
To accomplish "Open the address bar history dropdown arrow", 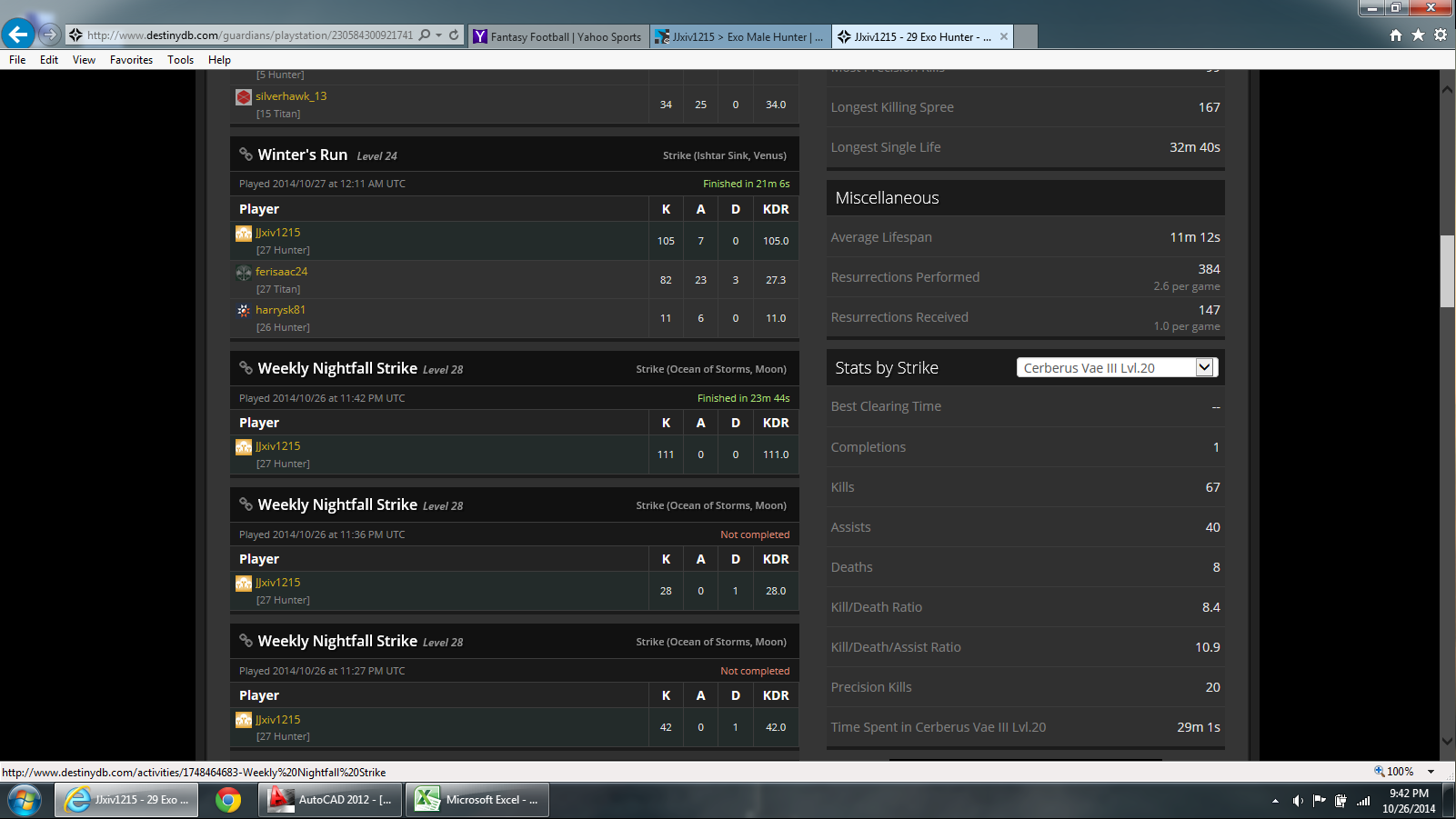I will (x=439, y=35).
